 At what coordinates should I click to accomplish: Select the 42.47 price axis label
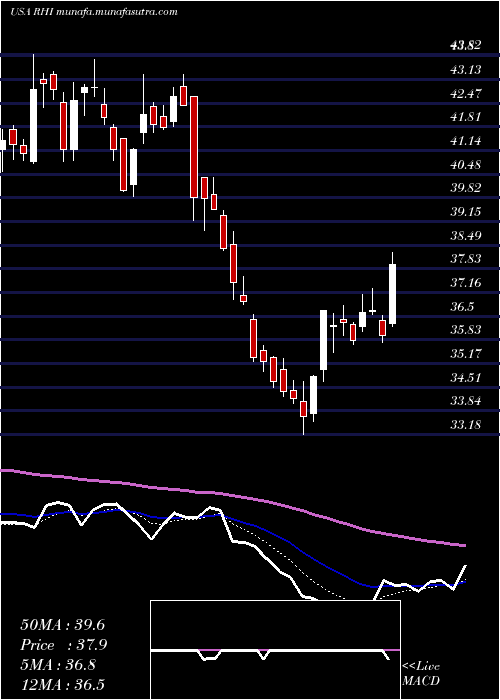click(x=466, y=94)
